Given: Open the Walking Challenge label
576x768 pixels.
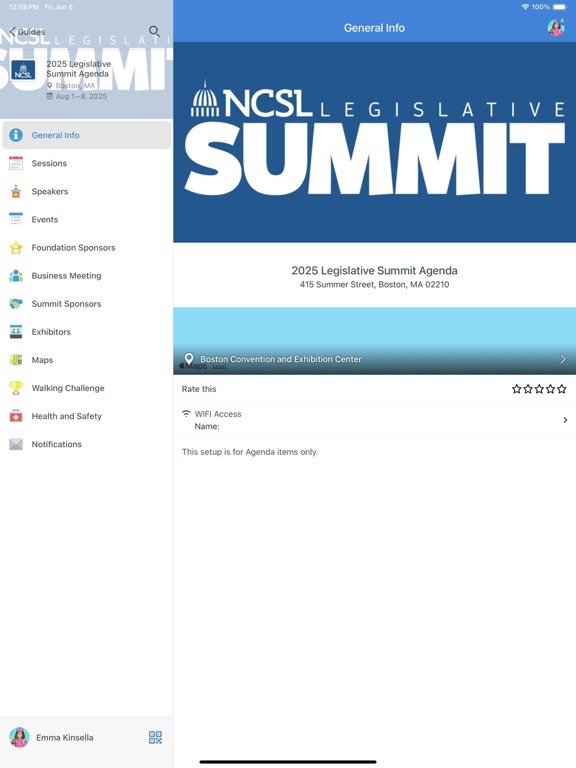Looking at the screenshot, I should click(x=68, y=388).
